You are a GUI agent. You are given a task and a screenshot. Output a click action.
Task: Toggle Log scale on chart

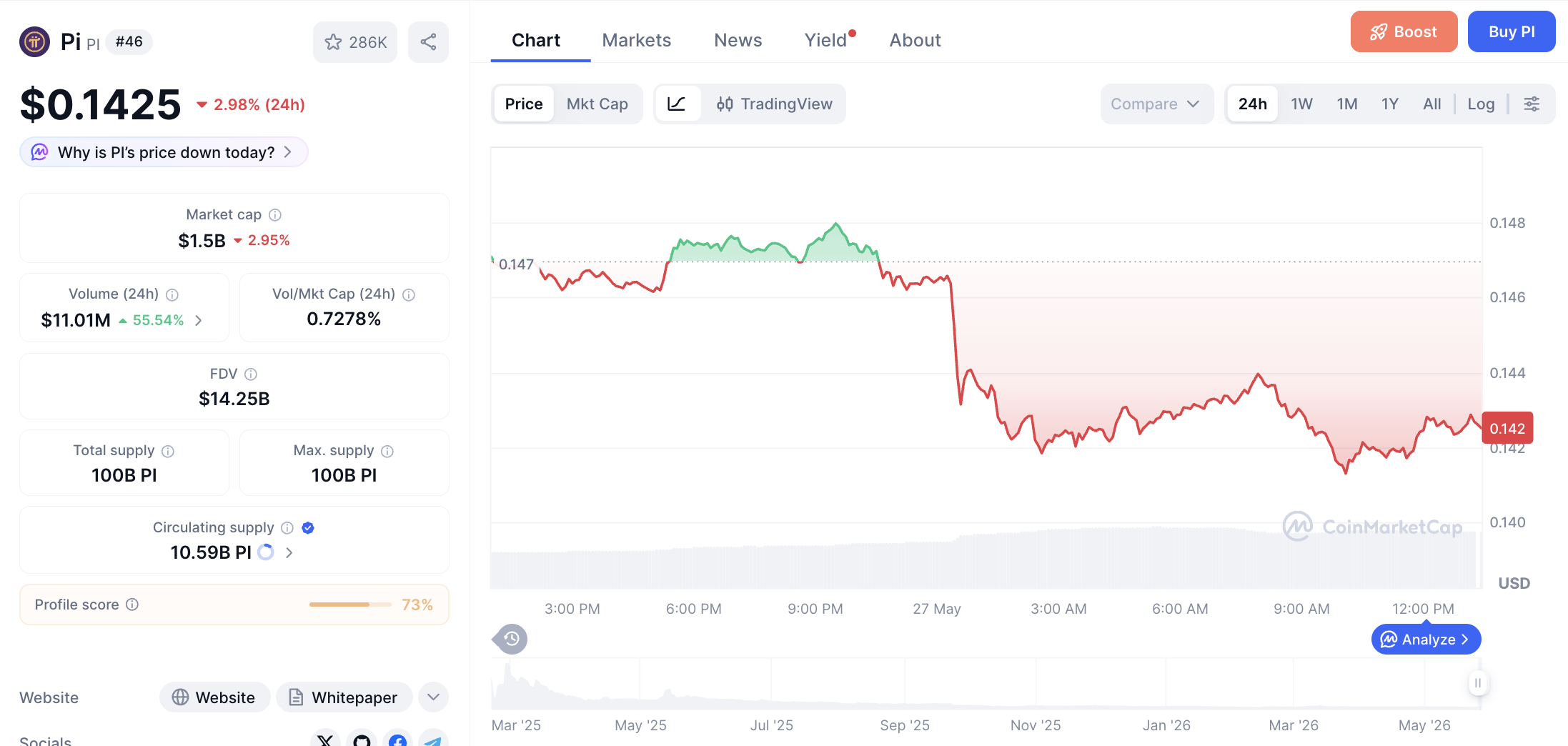point(1481,104)
